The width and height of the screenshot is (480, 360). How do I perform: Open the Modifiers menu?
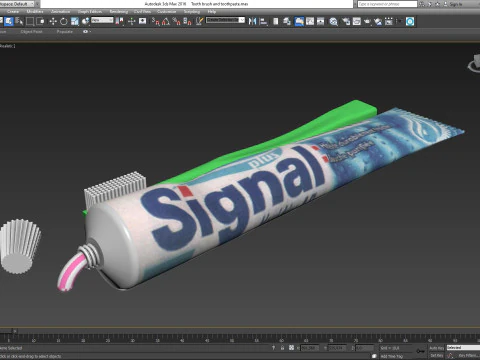click(x=35, y=12)
